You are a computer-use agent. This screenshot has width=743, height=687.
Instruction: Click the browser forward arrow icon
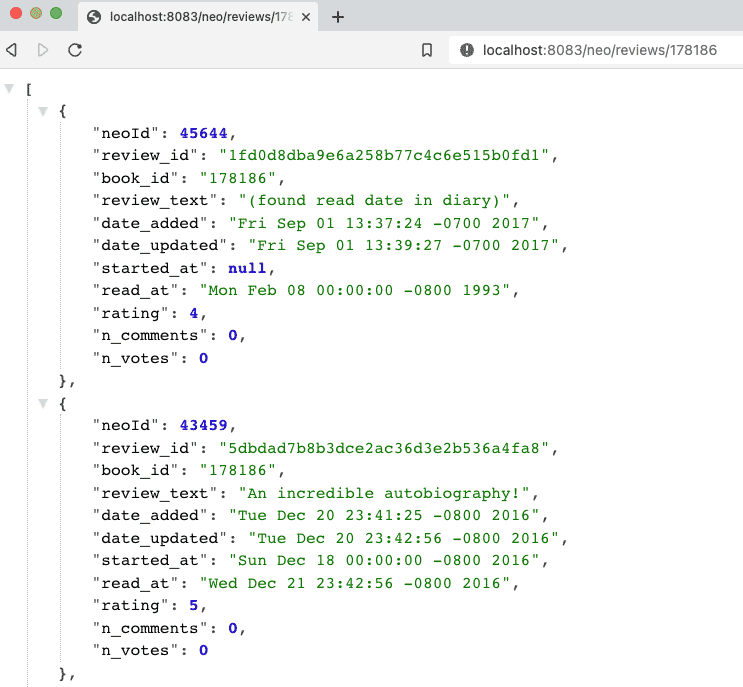click(43, 50)
